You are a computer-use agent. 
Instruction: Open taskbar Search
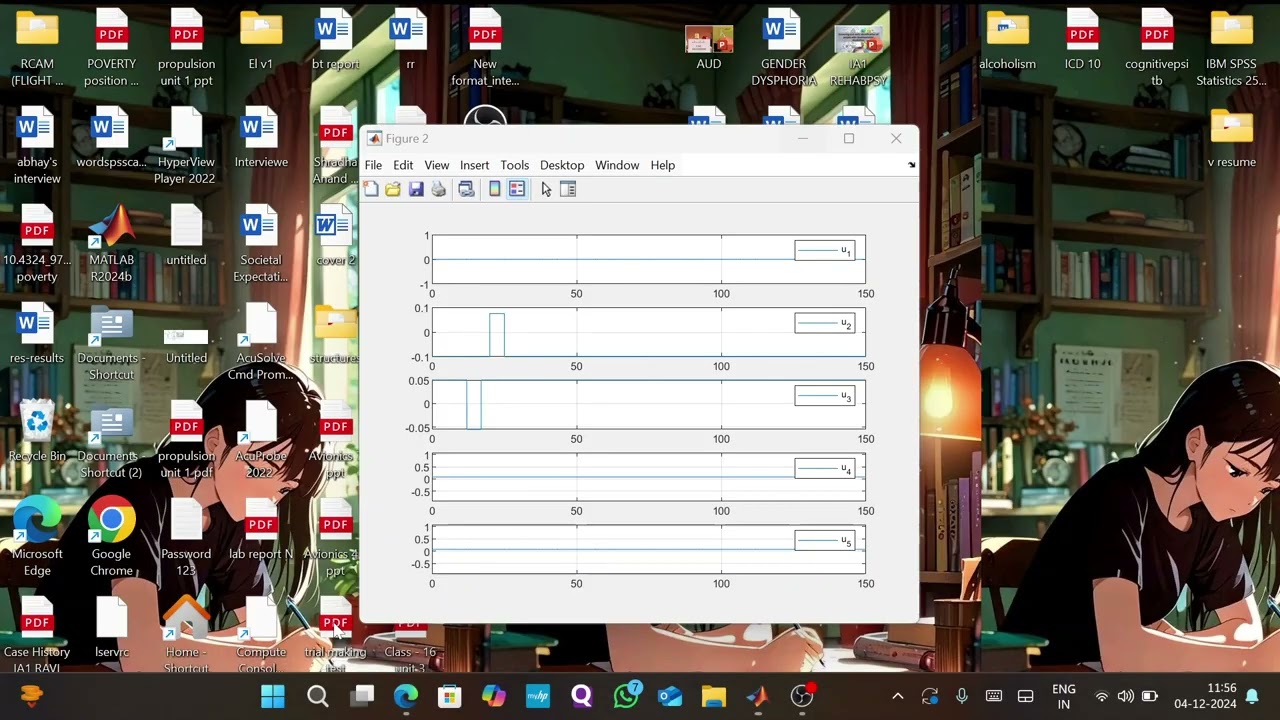tap(318, 696)
